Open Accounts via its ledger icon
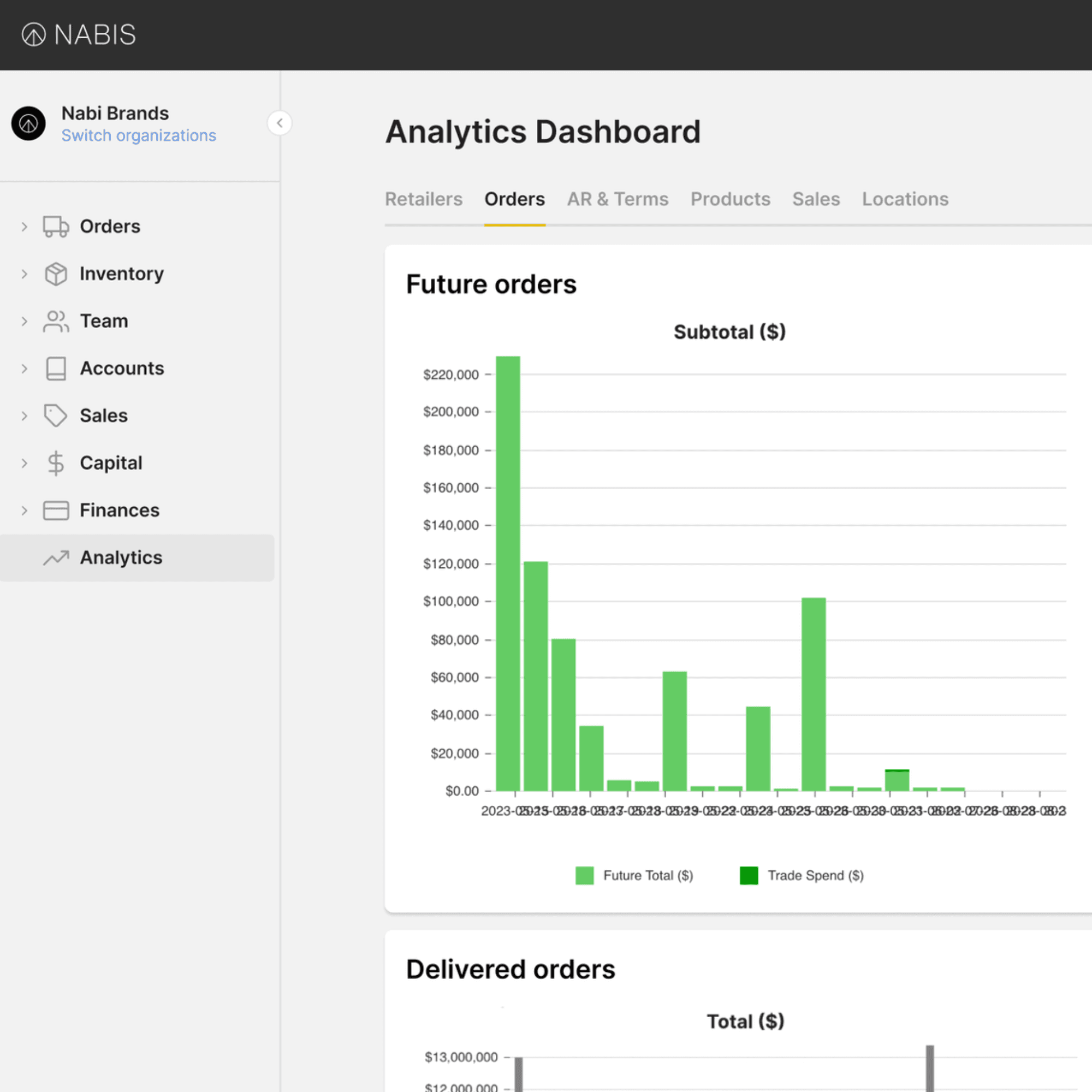The height and width of the screenshot is (1092, 1092). pos(56,368)
